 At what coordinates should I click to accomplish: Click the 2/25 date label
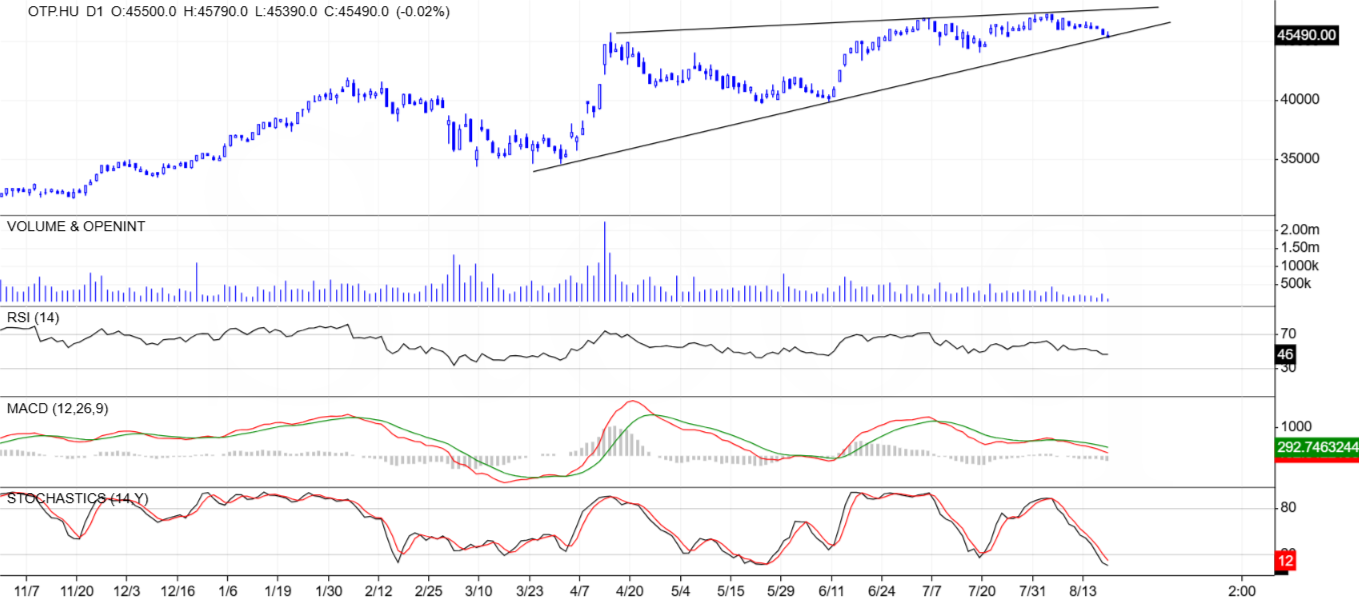tap(428, 592)
